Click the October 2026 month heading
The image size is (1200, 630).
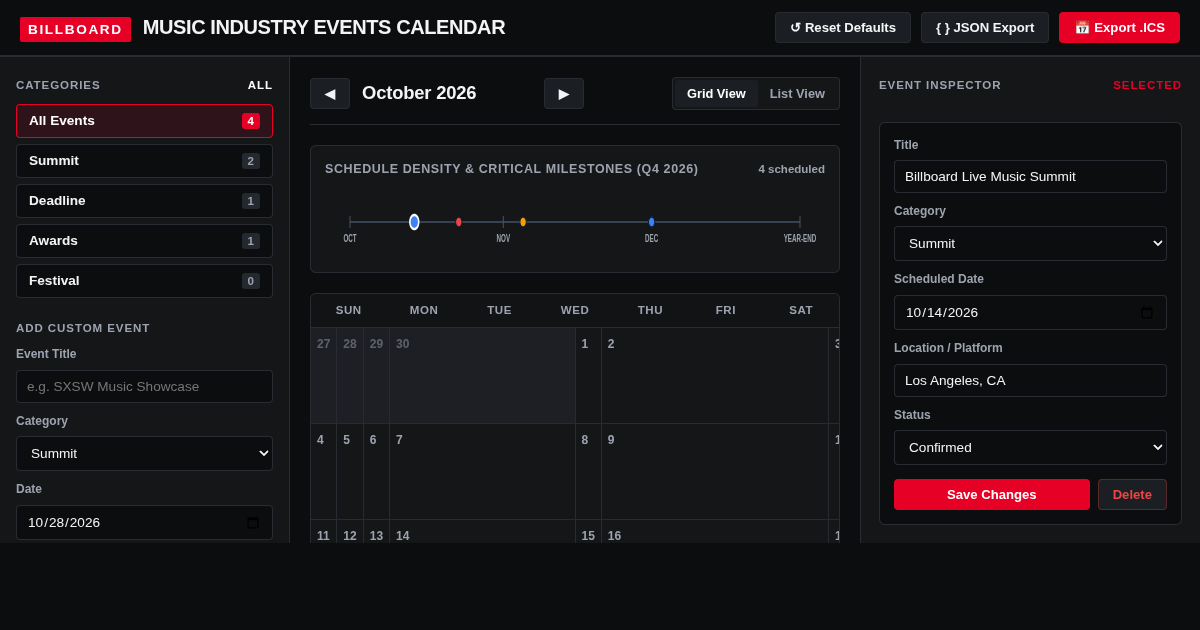(x=419, y=93)
